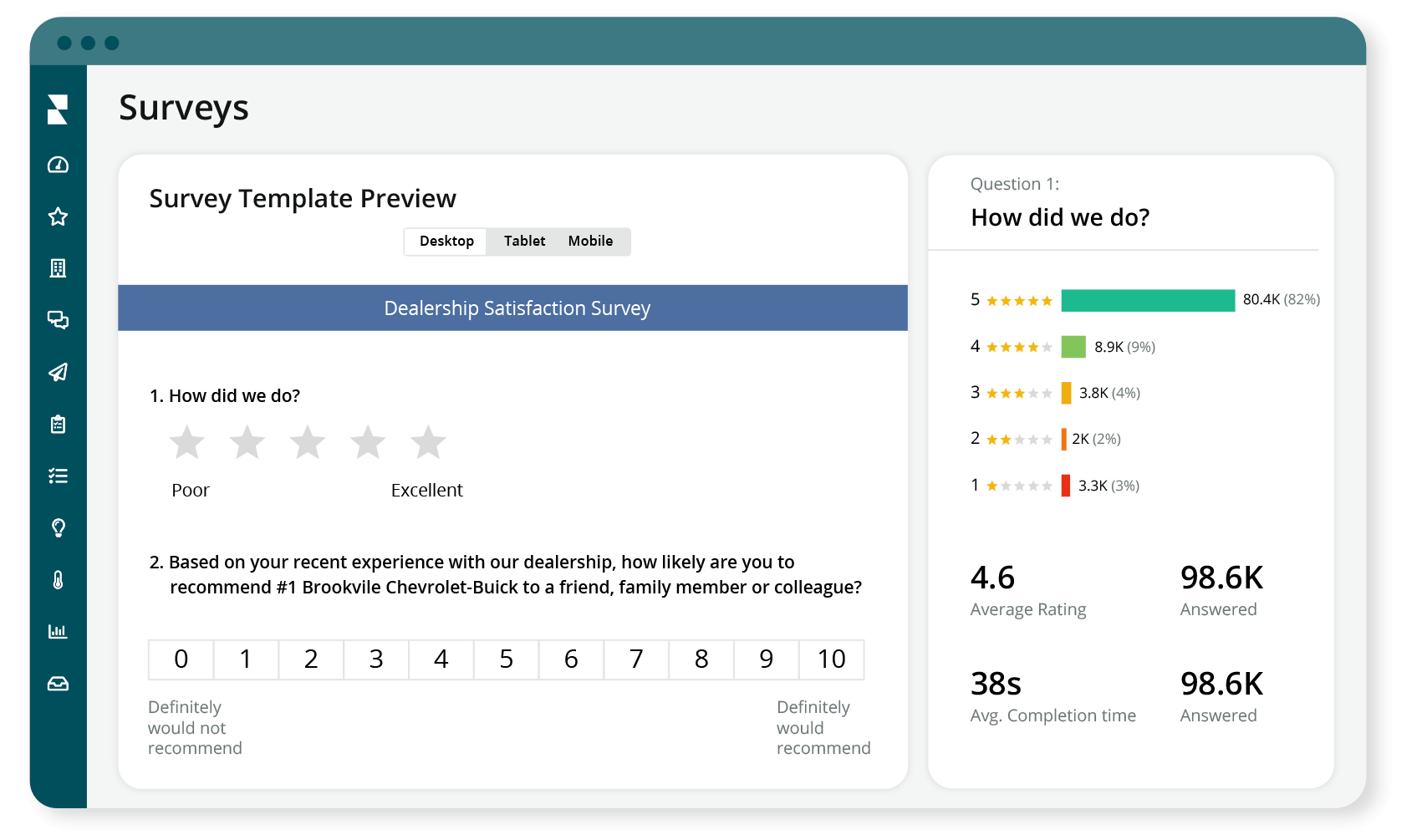Click the 98.6K Answered stat beside Average Rating

pos(1221,591)
